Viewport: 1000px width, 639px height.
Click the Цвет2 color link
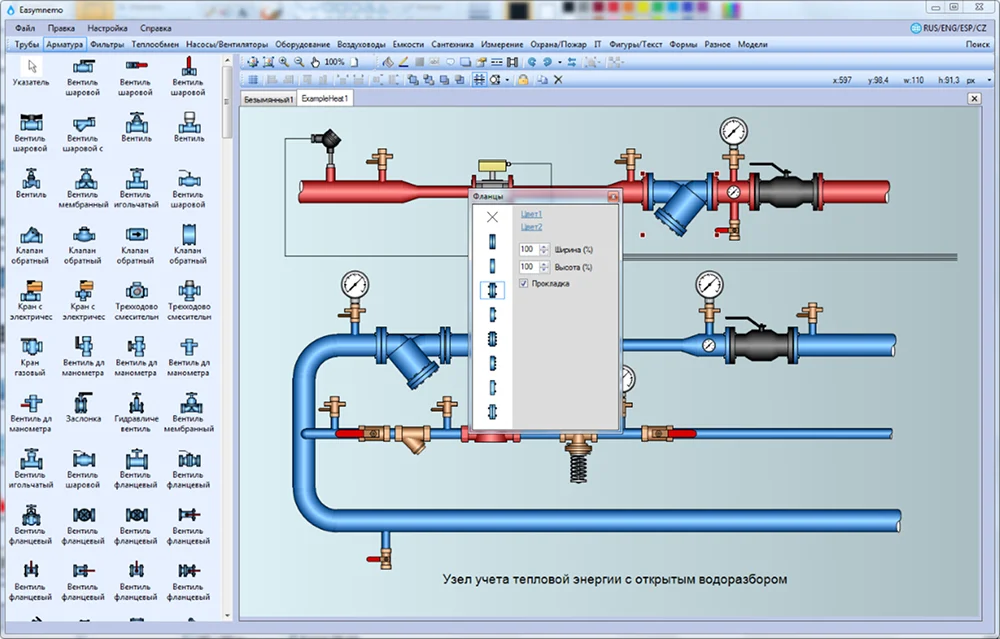[x=531, y=227]
